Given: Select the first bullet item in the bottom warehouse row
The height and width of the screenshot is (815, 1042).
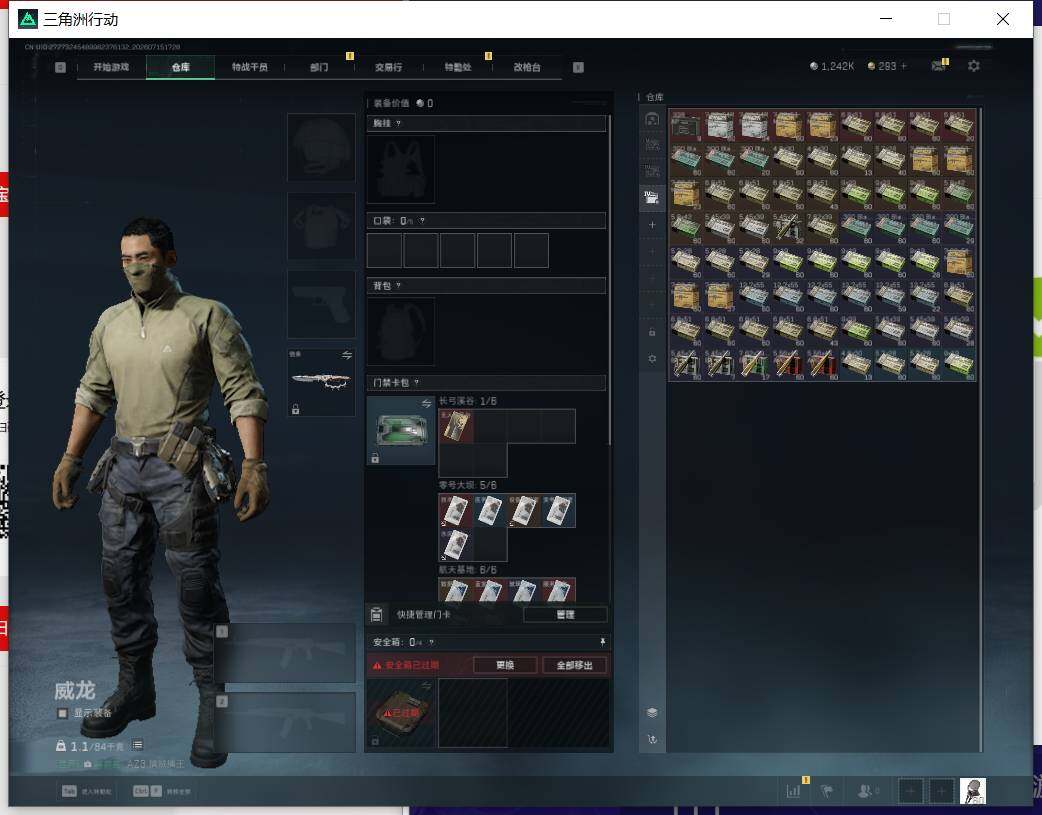Looking at the screenshot, I should click(686, 364).
